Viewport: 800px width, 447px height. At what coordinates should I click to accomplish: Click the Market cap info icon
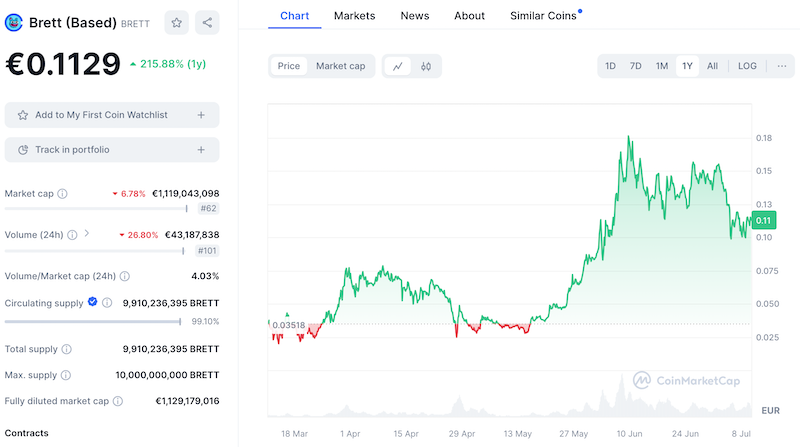tap(62, 193)
